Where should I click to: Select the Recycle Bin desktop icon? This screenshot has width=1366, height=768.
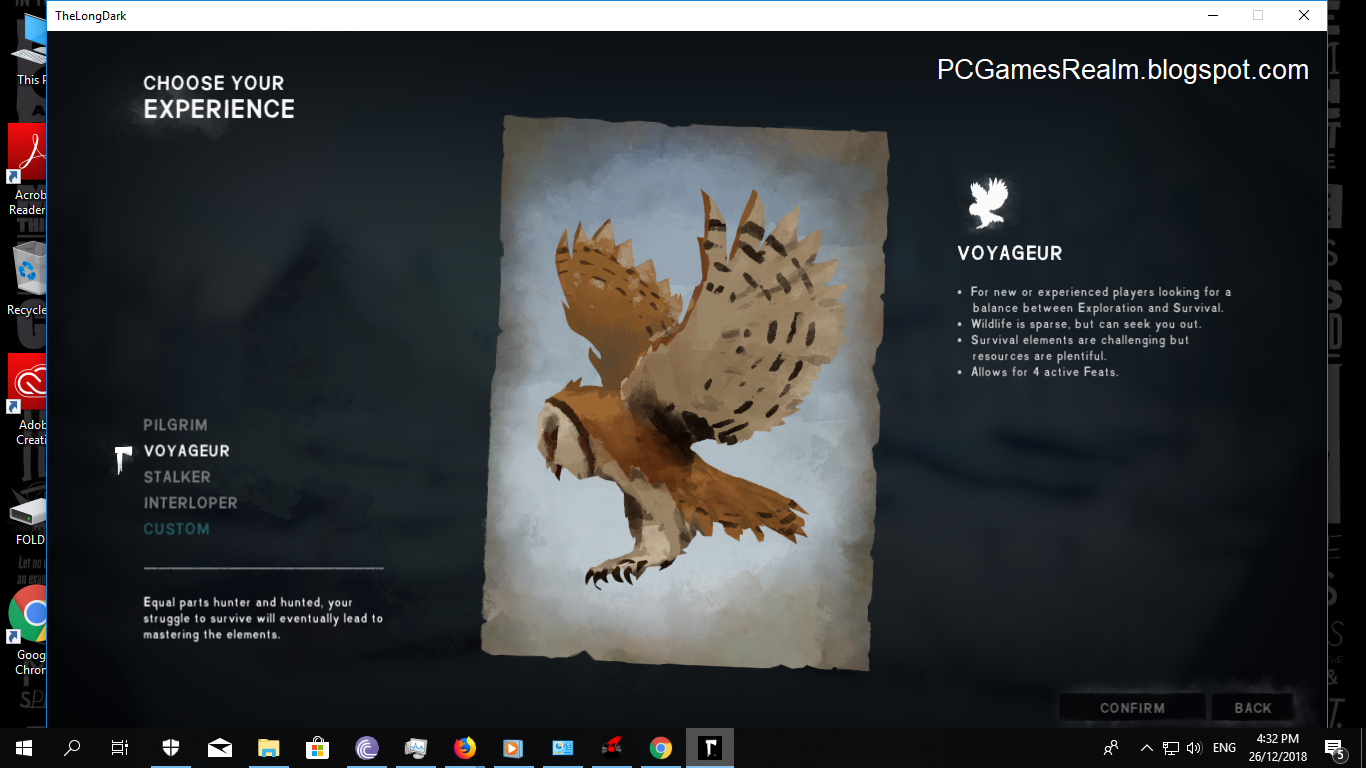28,278
